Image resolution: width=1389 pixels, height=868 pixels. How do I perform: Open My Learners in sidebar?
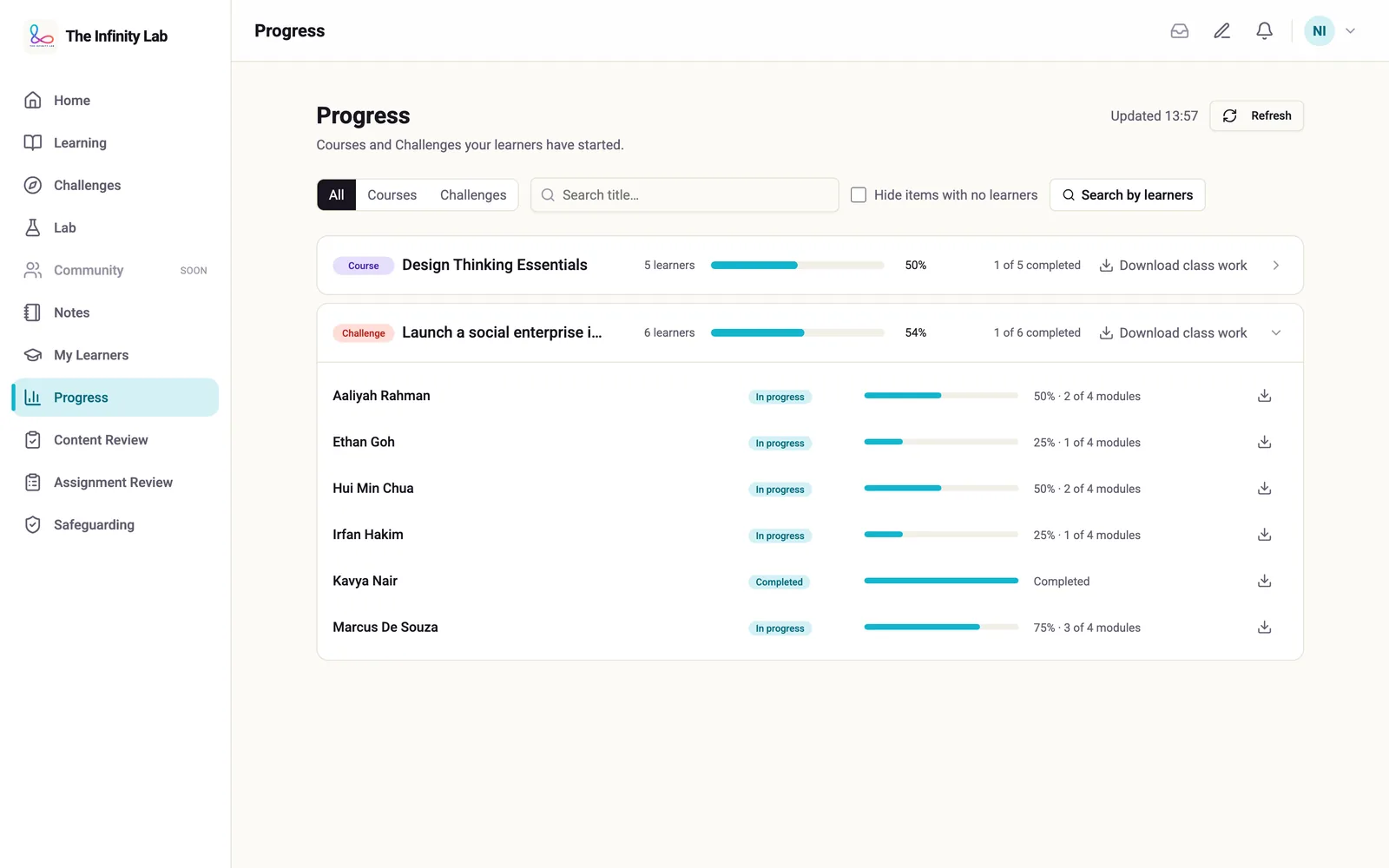[x=115, y=355]
